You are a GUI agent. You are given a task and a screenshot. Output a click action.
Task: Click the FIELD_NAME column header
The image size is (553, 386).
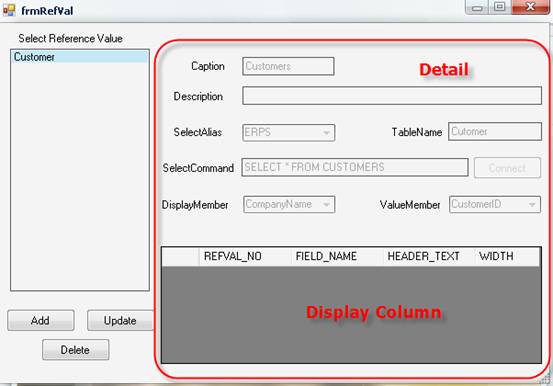[x=337, y=257]
